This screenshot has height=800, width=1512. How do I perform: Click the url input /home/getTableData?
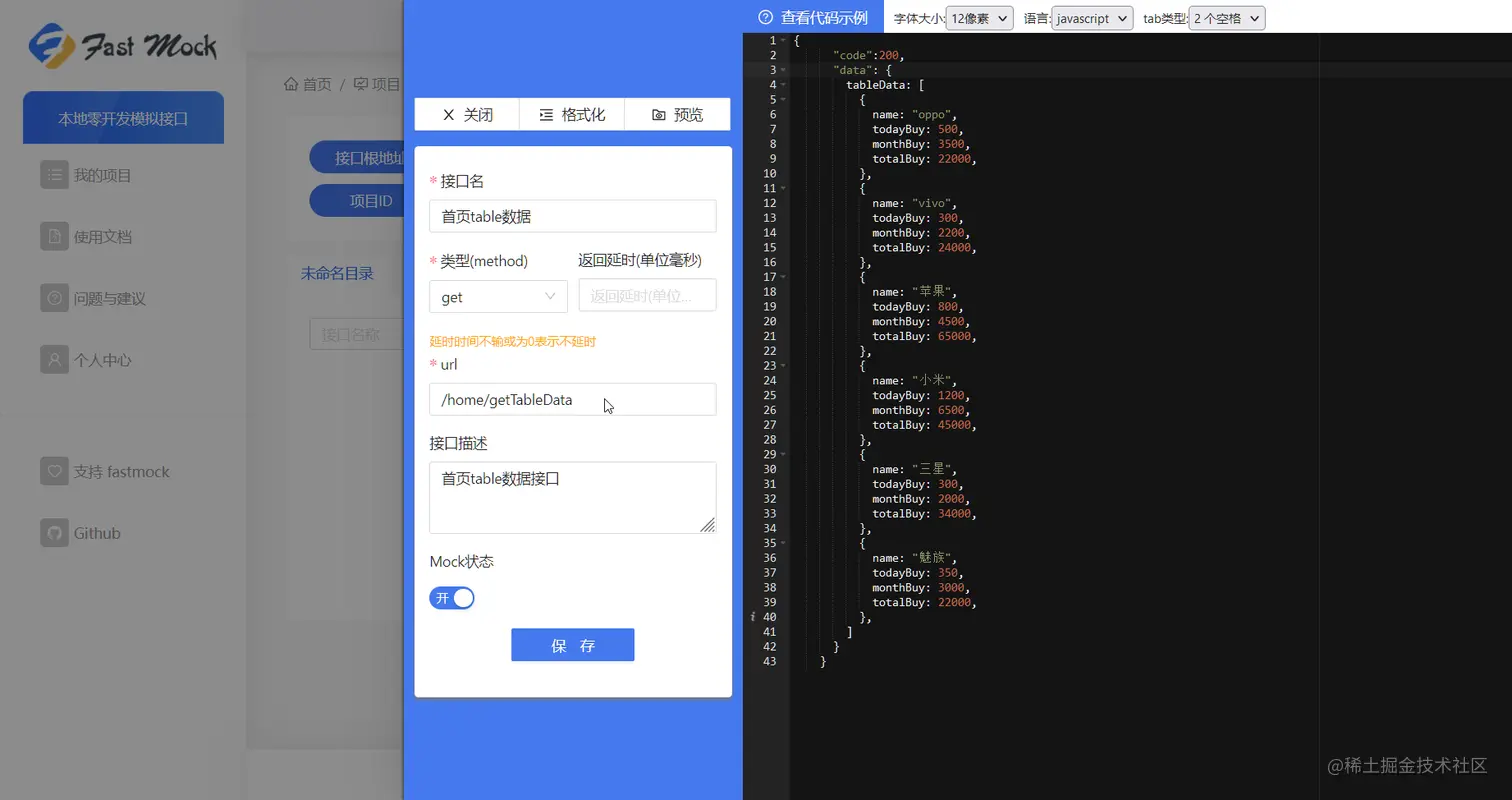pos(573,399)
